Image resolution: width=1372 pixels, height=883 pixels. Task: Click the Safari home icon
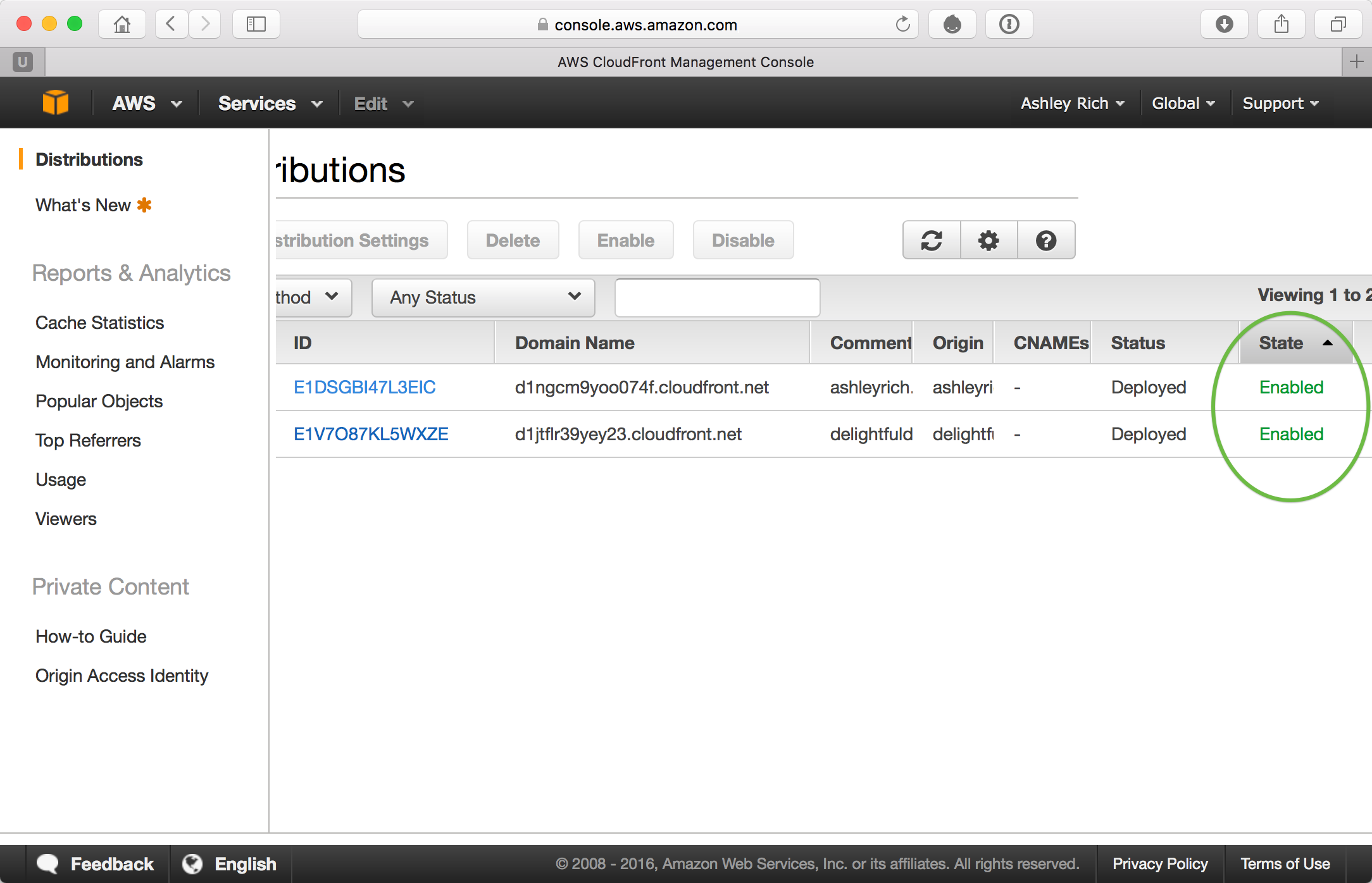click(122, 25)
